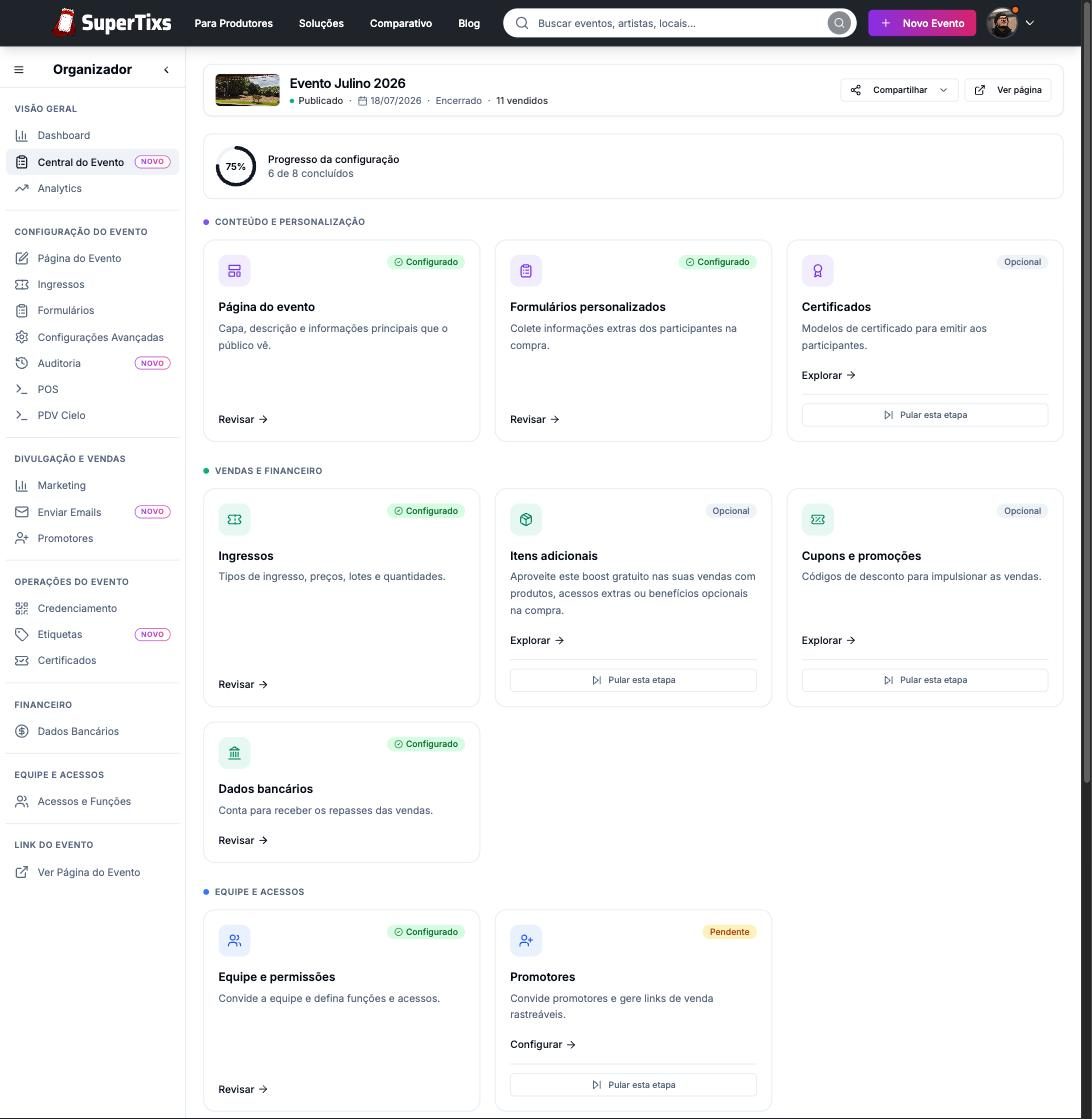
Task: Click the POS terminal icon in sidebar
Action: tap(22, 389)
